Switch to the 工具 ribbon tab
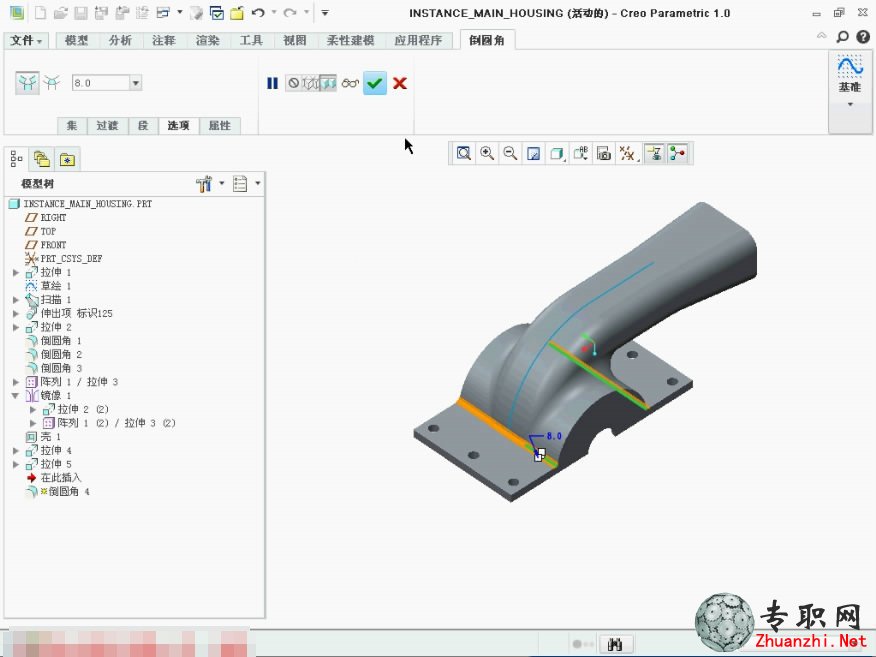Screen dimensions: 876x657 [251, 40]
